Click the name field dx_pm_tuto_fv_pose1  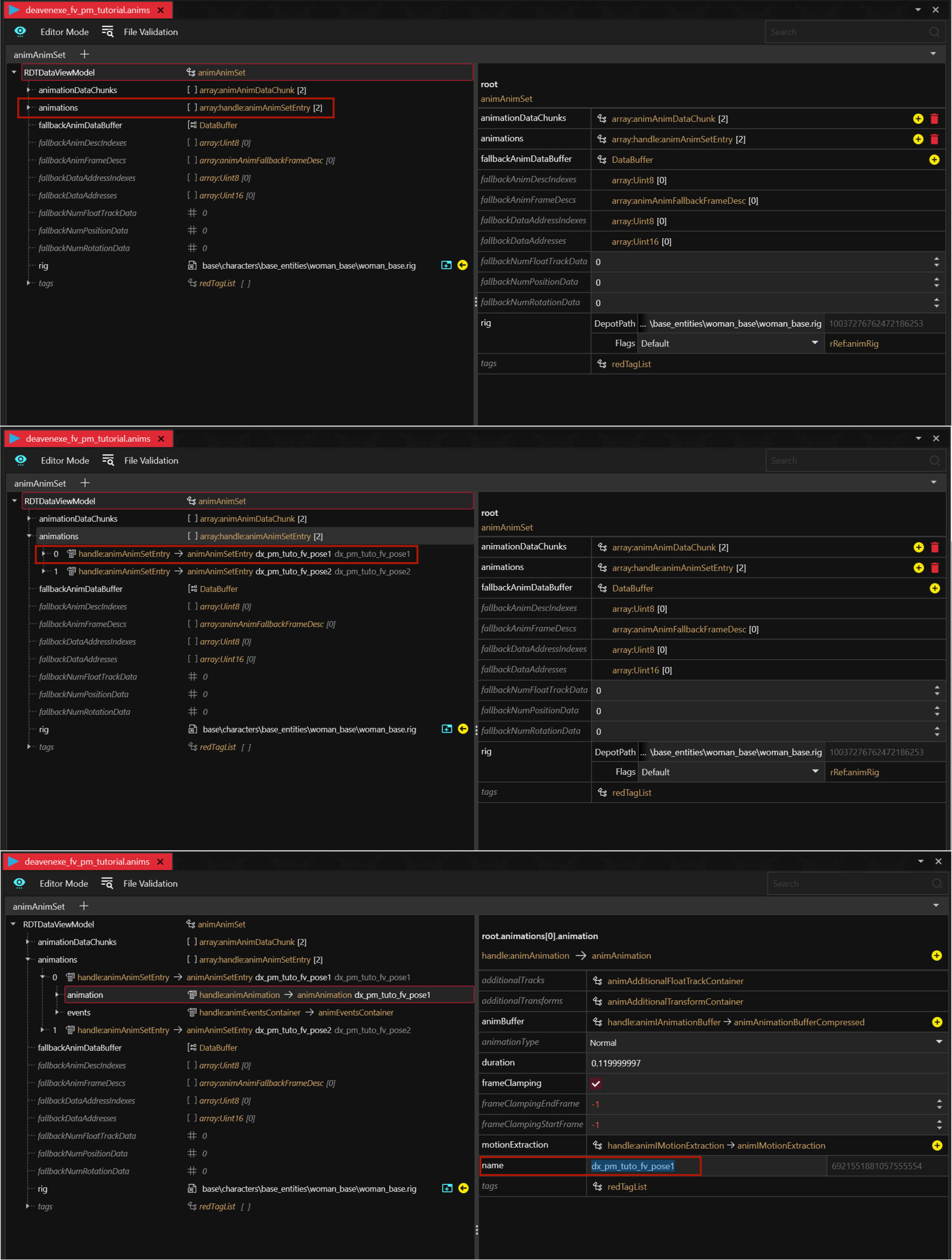pyautogui.click(x=632, y=1166)
